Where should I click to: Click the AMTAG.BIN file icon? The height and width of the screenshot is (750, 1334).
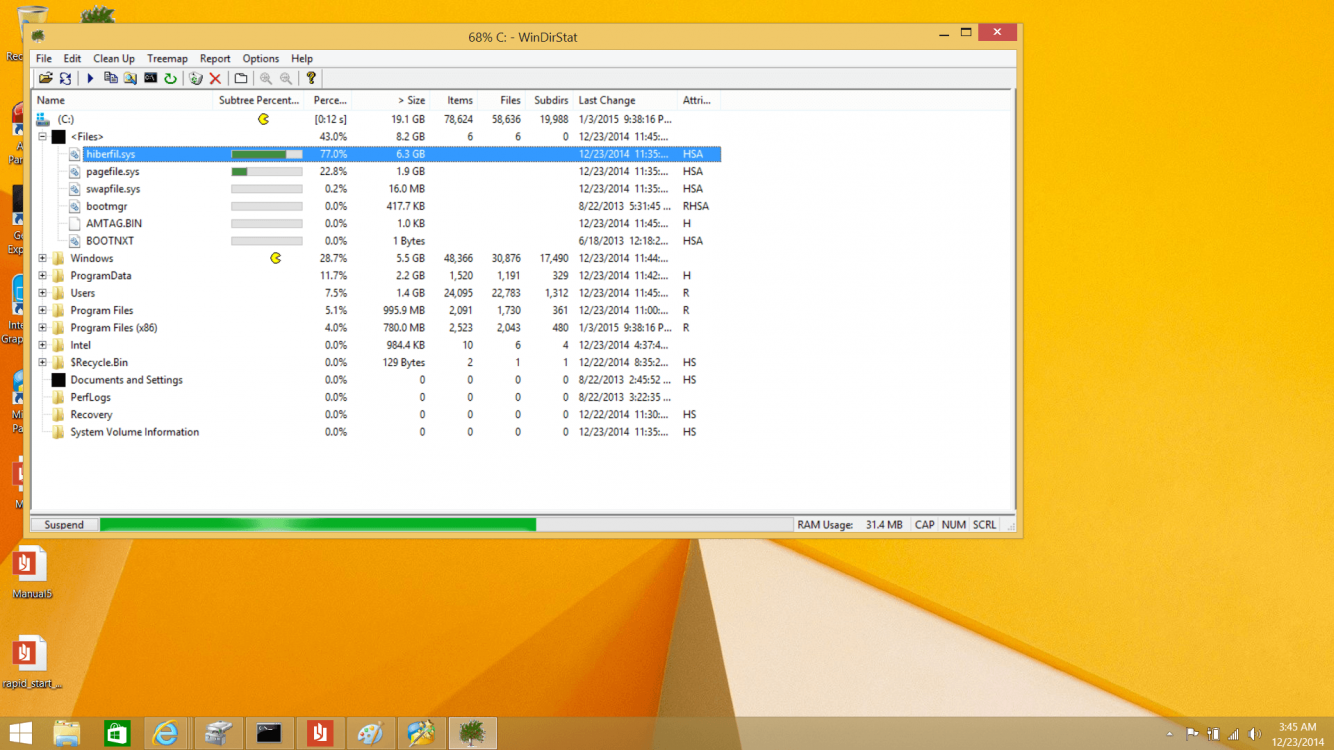coord(75,224)
